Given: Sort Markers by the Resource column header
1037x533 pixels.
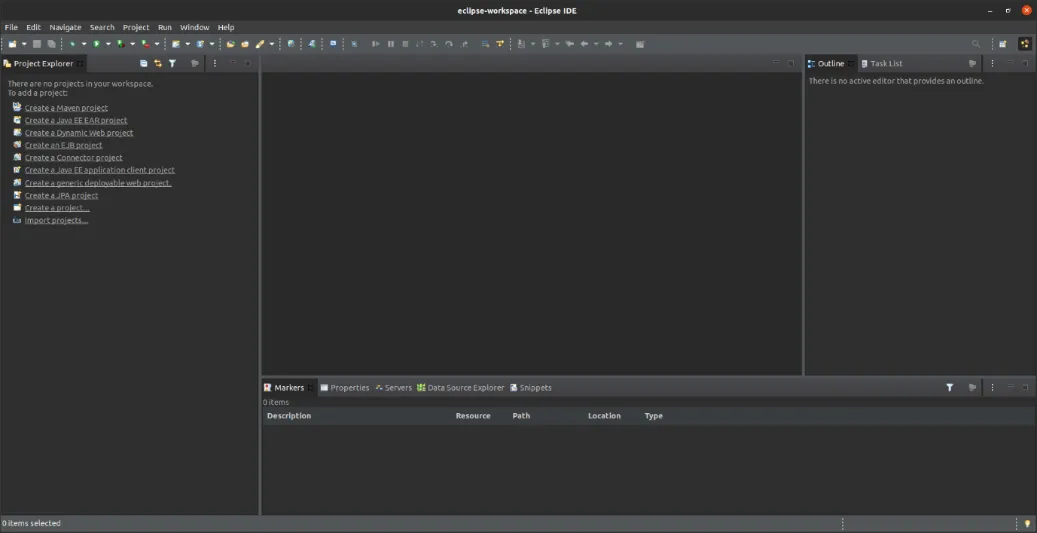Looking at the screenshot, I should click(473, 416).
